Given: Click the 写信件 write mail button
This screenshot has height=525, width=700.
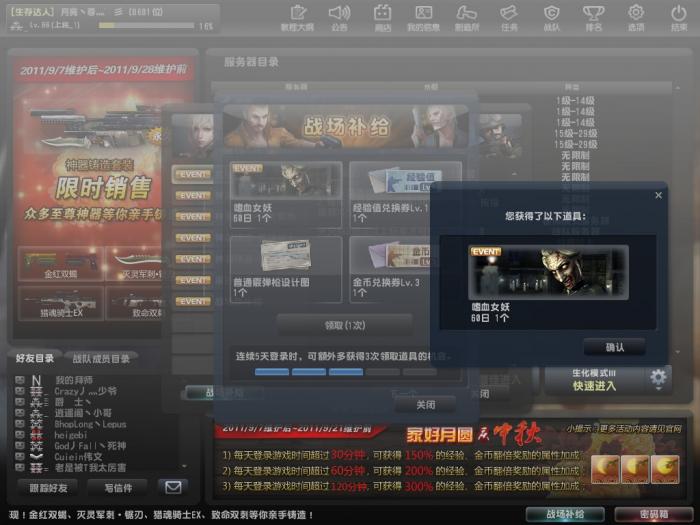Looking at the screenshot, I should click(x=118, y=488).
